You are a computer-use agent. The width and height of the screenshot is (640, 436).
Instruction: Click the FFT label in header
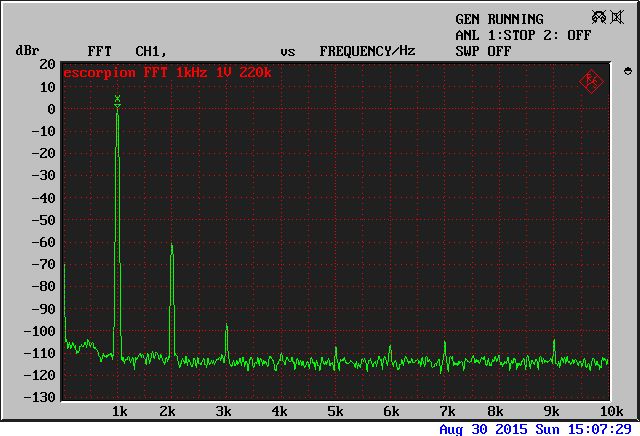point(100,50)
